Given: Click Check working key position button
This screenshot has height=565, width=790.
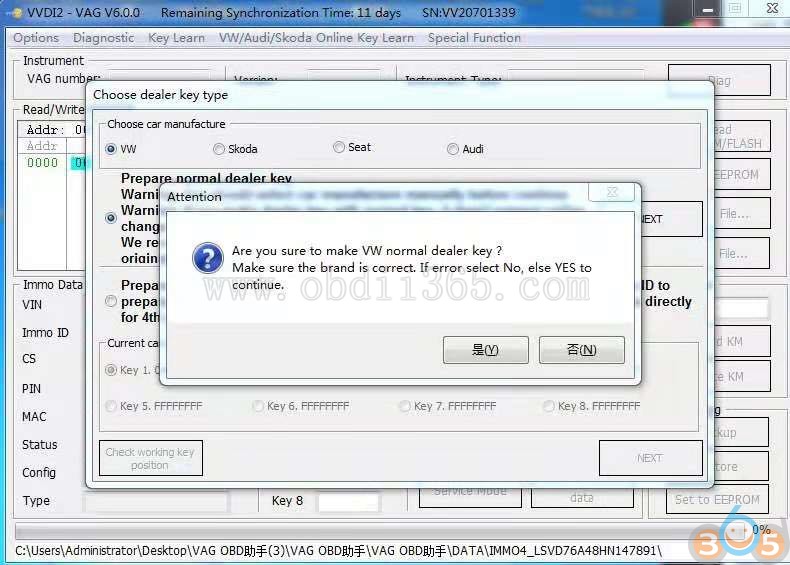Looking at the screenshot, I should (151, 458).
